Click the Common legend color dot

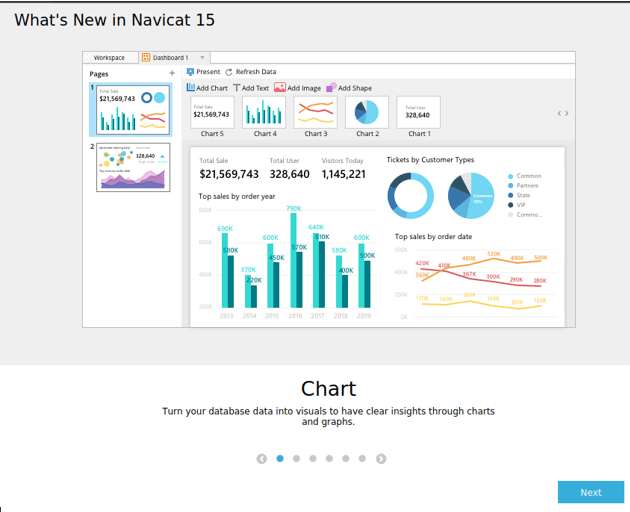[x=511, y=176]
